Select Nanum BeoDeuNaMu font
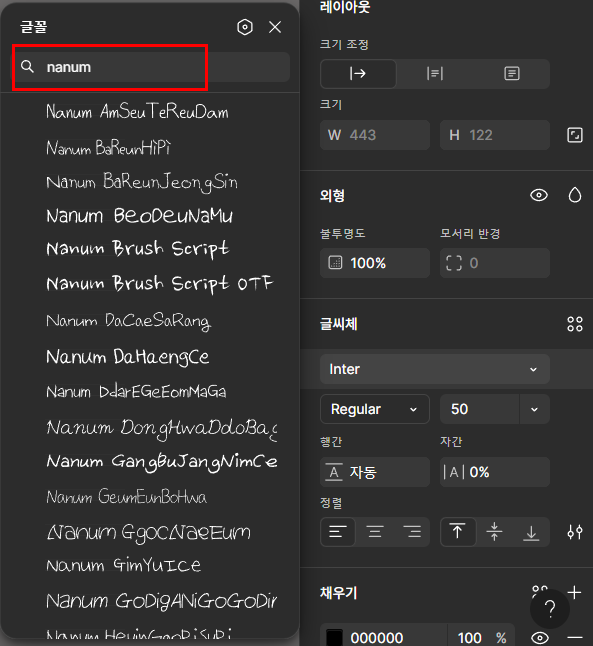This screenshot has width=593, height=646. coord(139,215)
